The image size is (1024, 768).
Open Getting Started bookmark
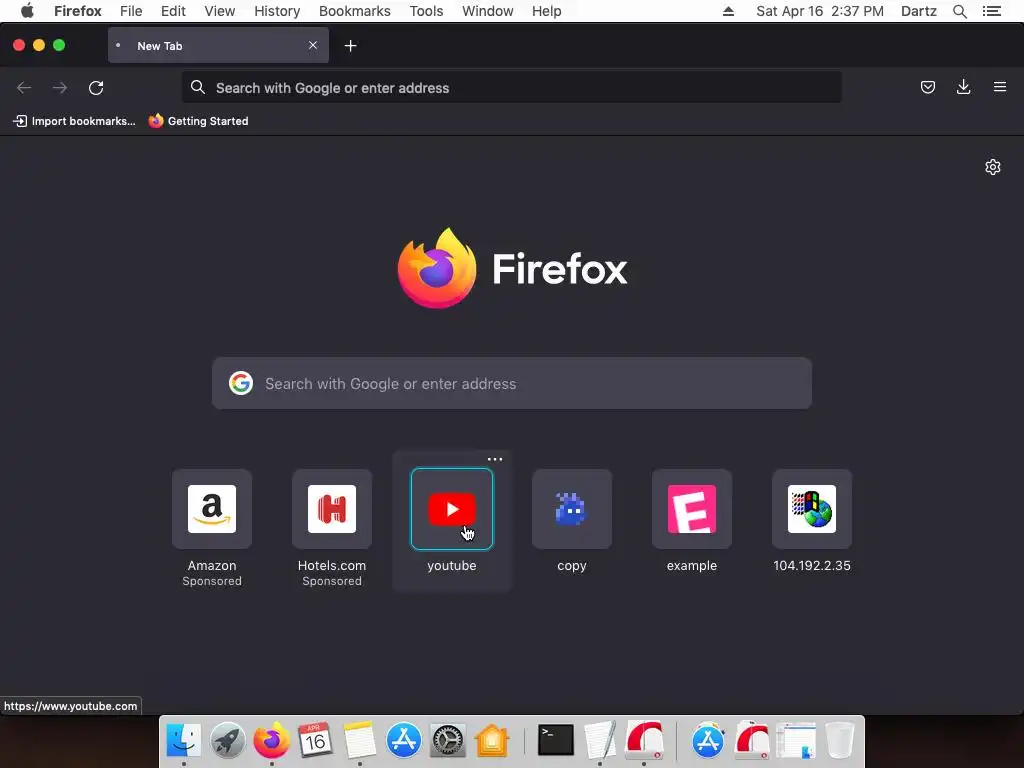click(199, 121)
